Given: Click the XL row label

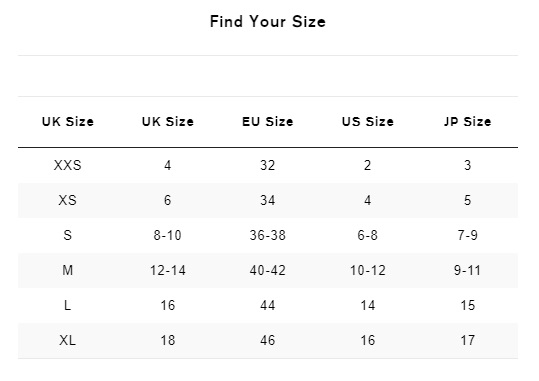Looking at the screenshot, I should 68,340.
